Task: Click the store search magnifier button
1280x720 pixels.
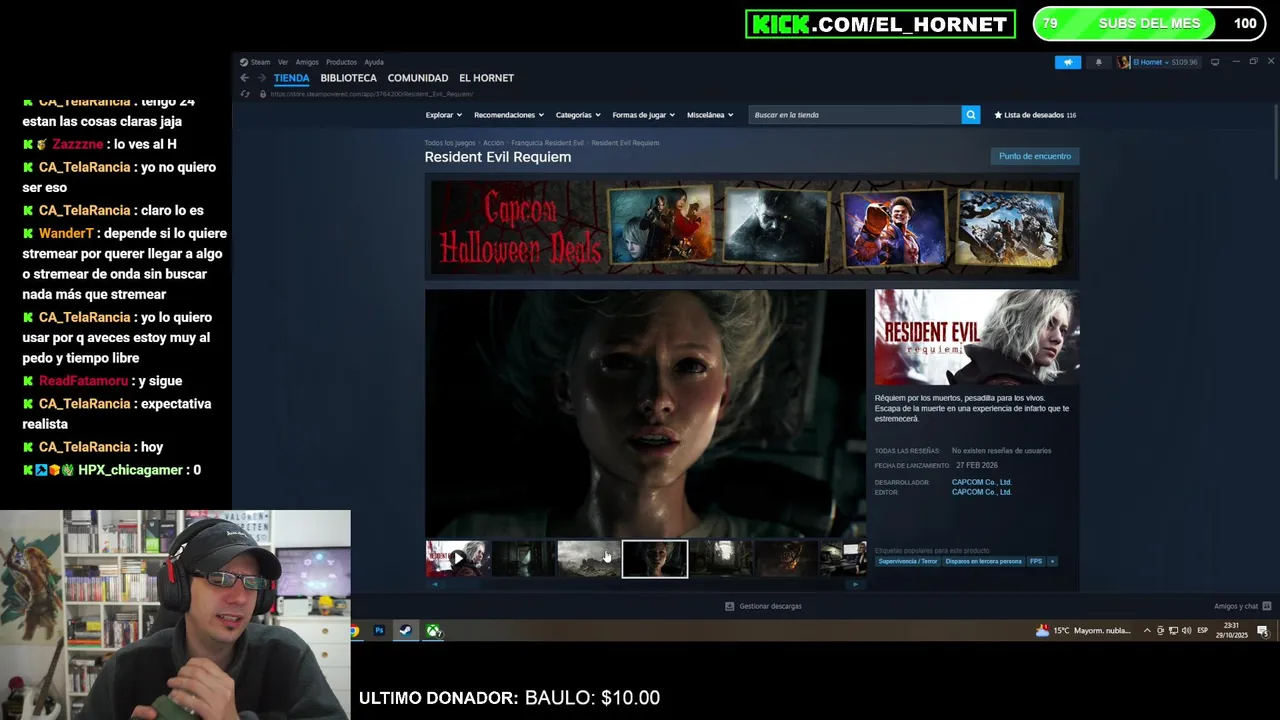Action: tap(970, 115)
